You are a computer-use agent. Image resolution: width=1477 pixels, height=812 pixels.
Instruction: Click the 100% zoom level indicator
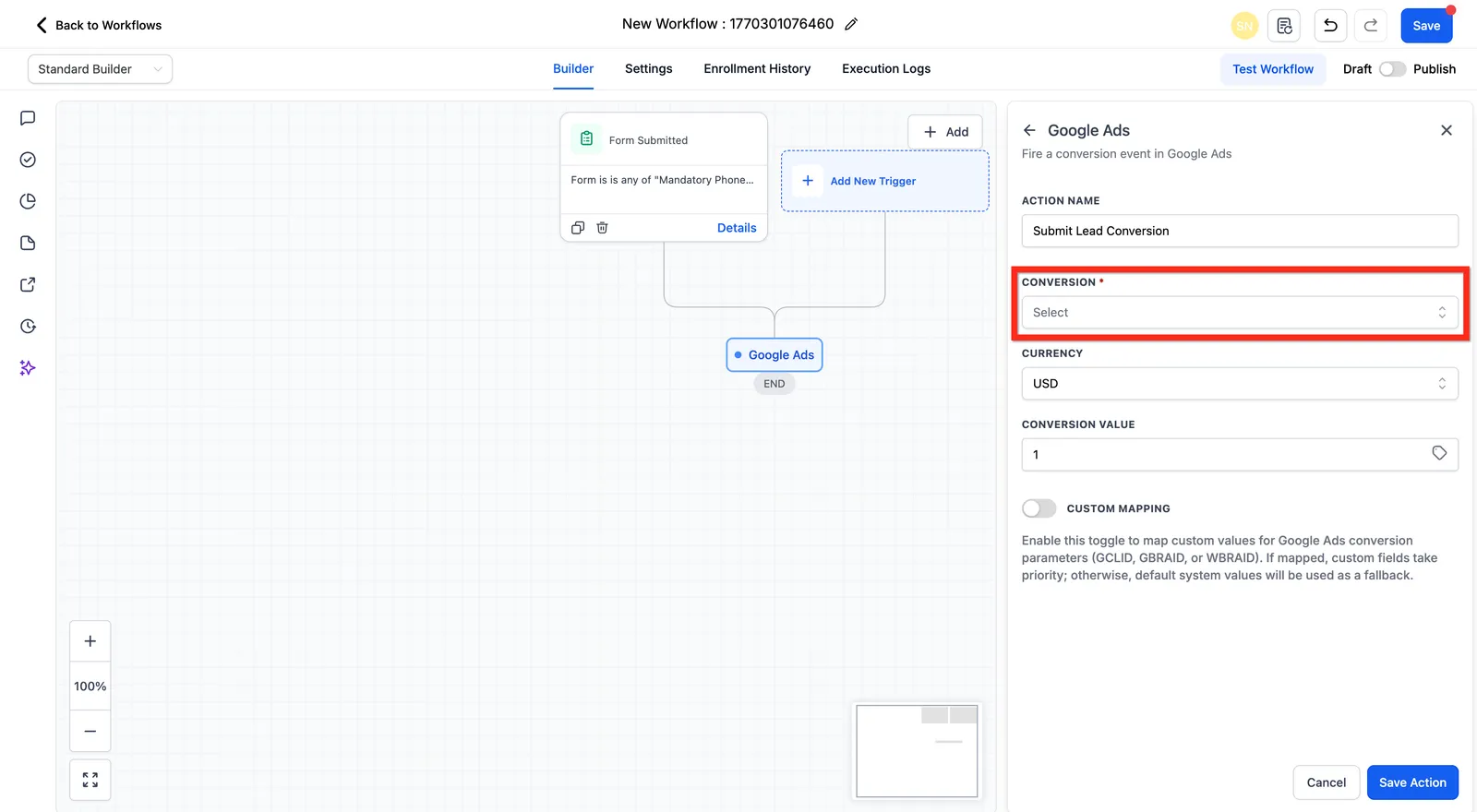(90, 687)
